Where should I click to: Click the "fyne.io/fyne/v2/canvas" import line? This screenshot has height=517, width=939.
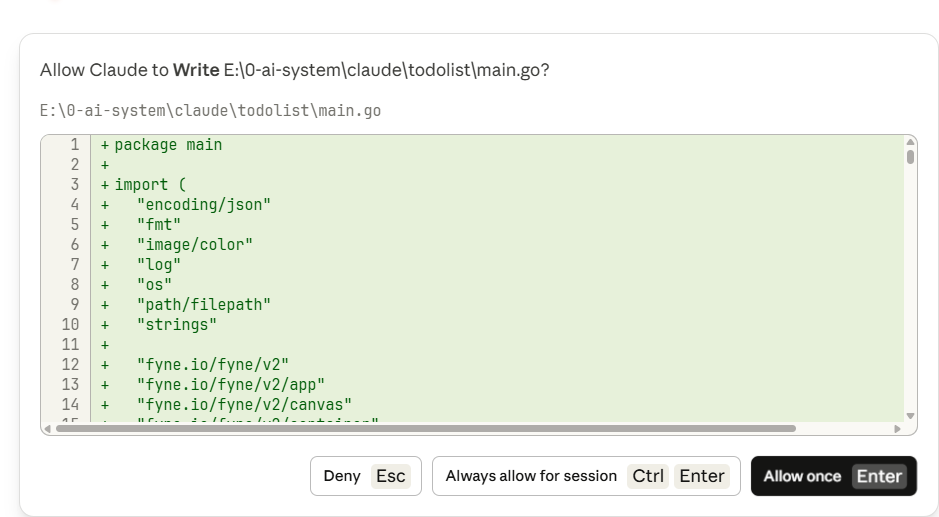(244, 405)
